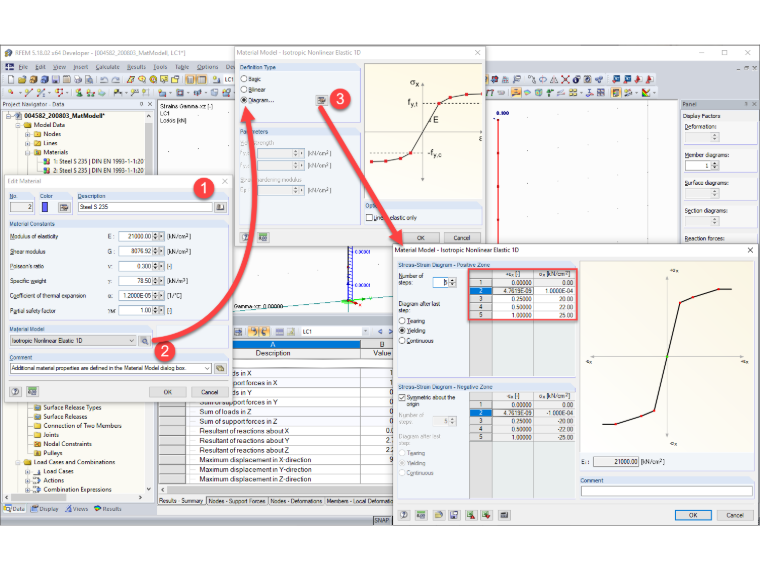Click the comment library icon in Edit Material
Screen dimensions: 760x570
point(220,368)
